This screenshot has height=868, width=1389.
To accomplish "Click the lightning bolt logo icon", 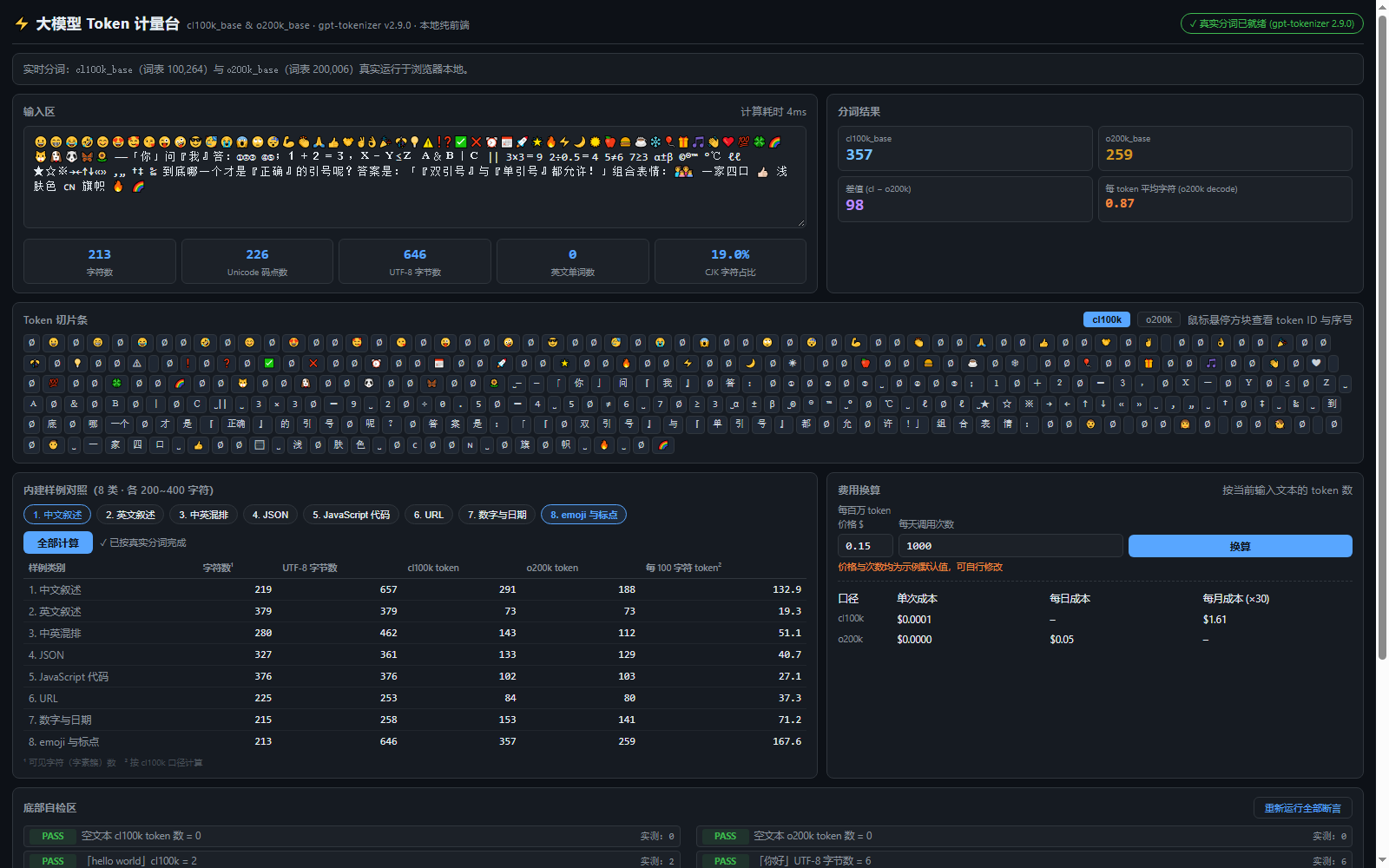I will pos(22,24).
